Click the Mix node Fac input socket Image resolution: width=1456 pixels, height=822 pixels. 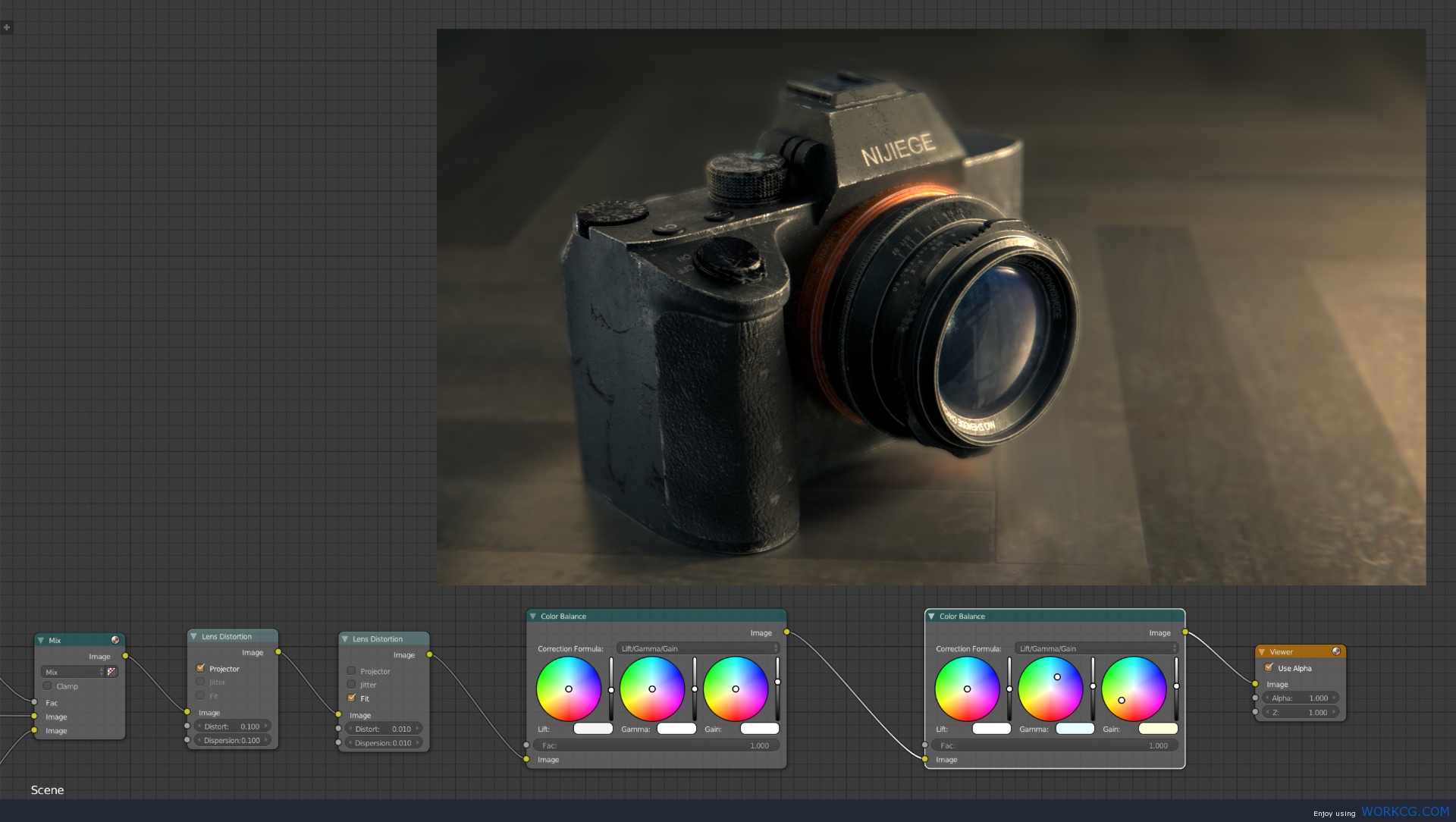(x=34, y=702)
